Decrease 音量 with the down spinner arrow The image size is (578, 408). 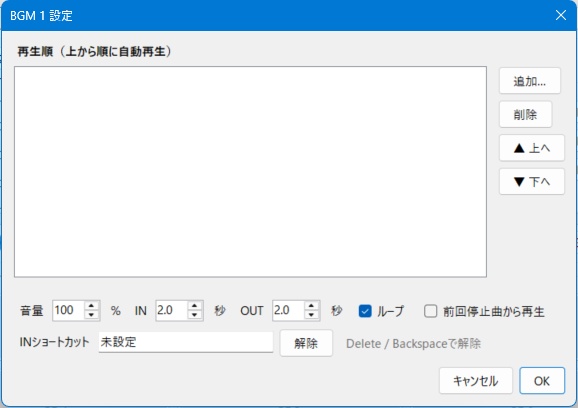(91, 315)
